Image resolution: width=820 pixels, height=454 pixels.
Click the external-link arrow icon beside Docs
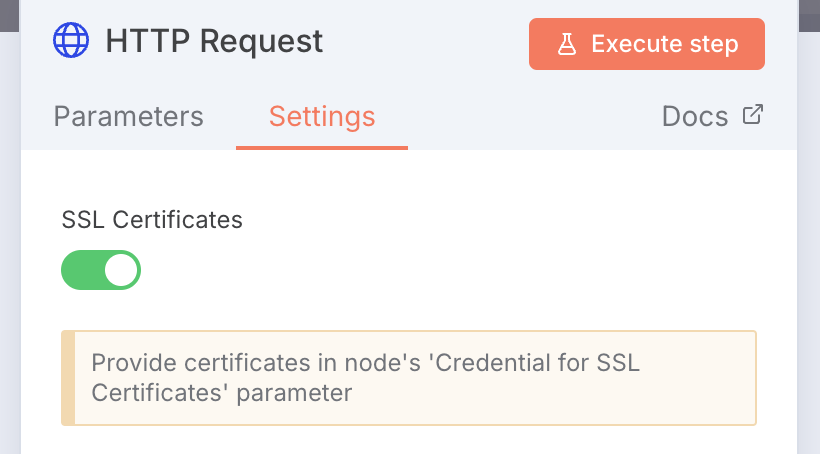(x=753, y=115)
